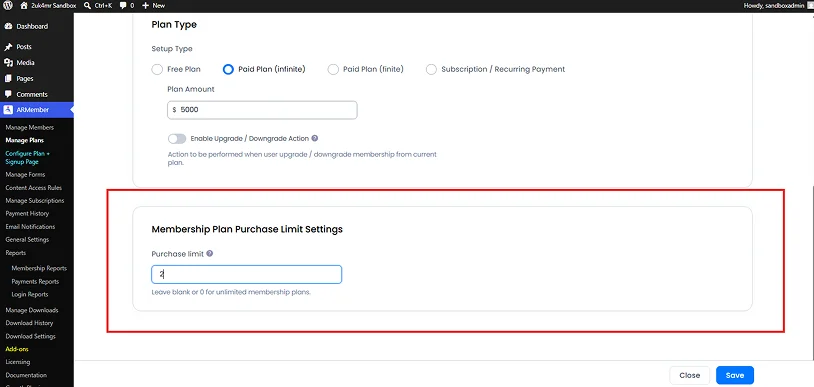Click the Ctrl+K search icon
Viewport: 814px width, 387px height.
(87, 5)
